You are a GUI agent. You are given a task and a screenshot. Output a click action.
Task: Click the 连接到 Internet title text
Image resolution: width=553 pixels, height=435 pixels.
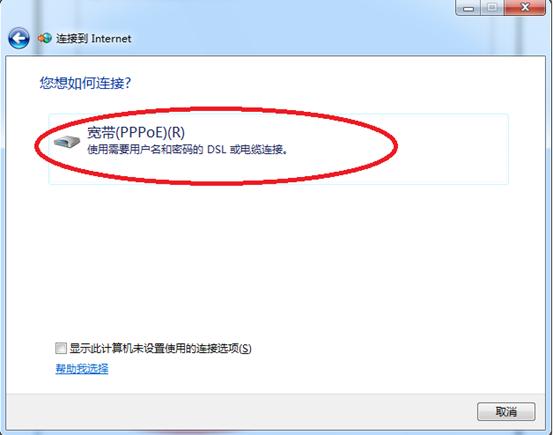coord(93,38)
